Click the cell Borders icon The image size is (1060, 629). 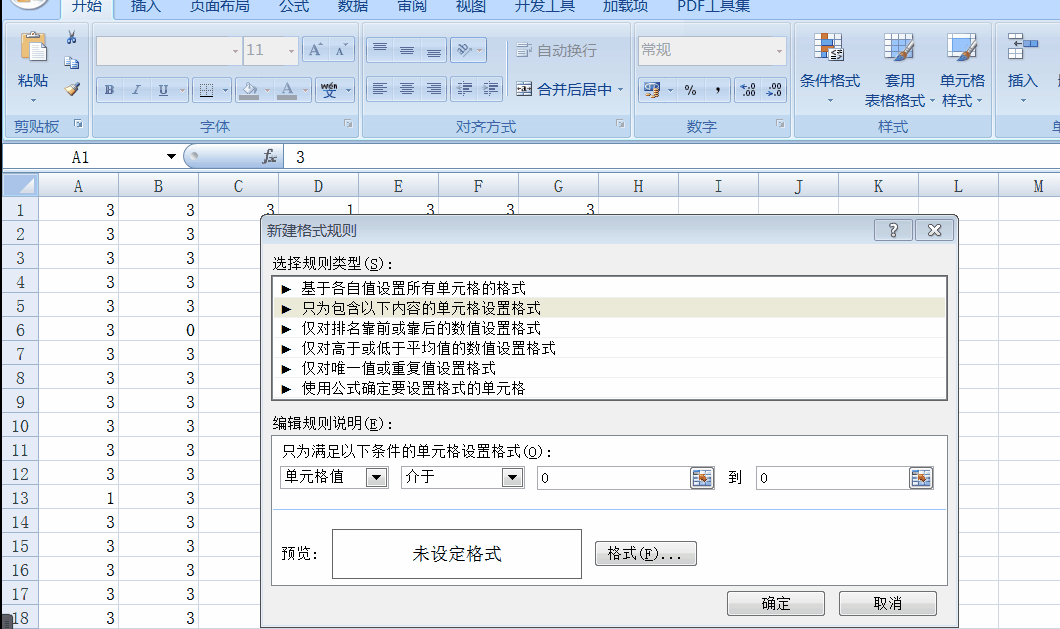click(x=206, y=90)
